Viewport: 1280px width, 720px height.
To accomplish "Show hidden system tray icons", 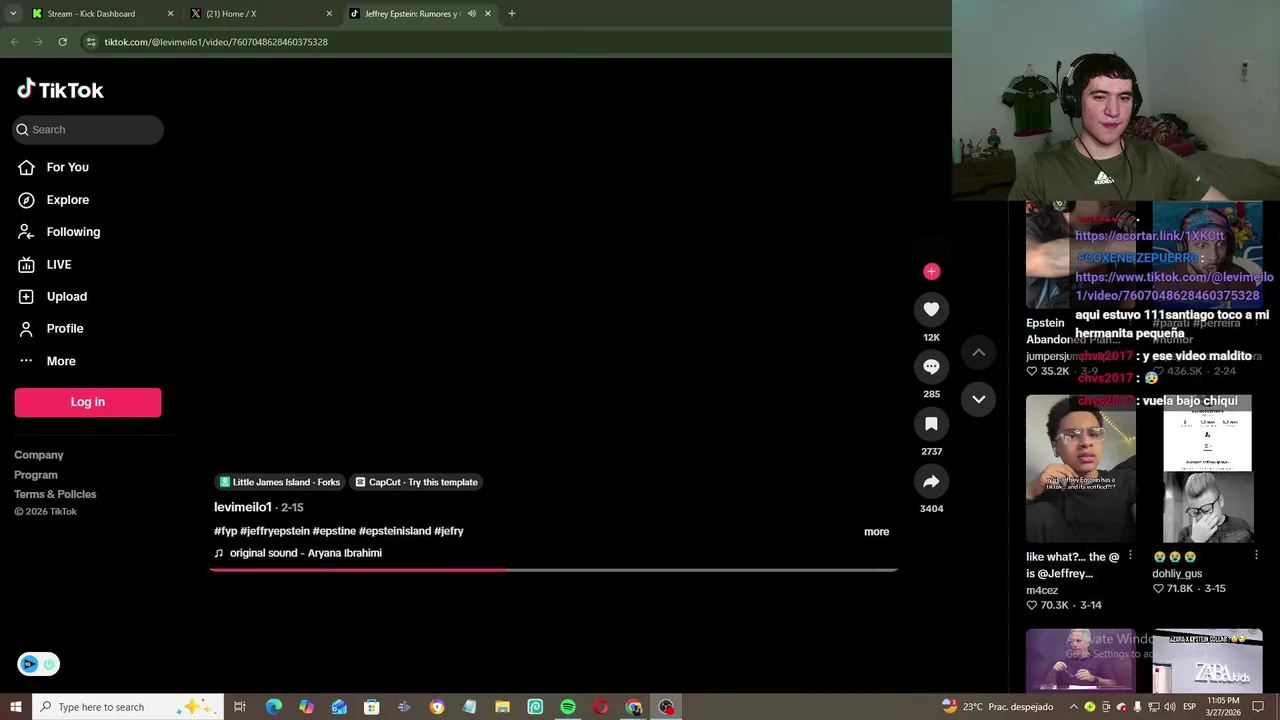I will pos(1074,707).
